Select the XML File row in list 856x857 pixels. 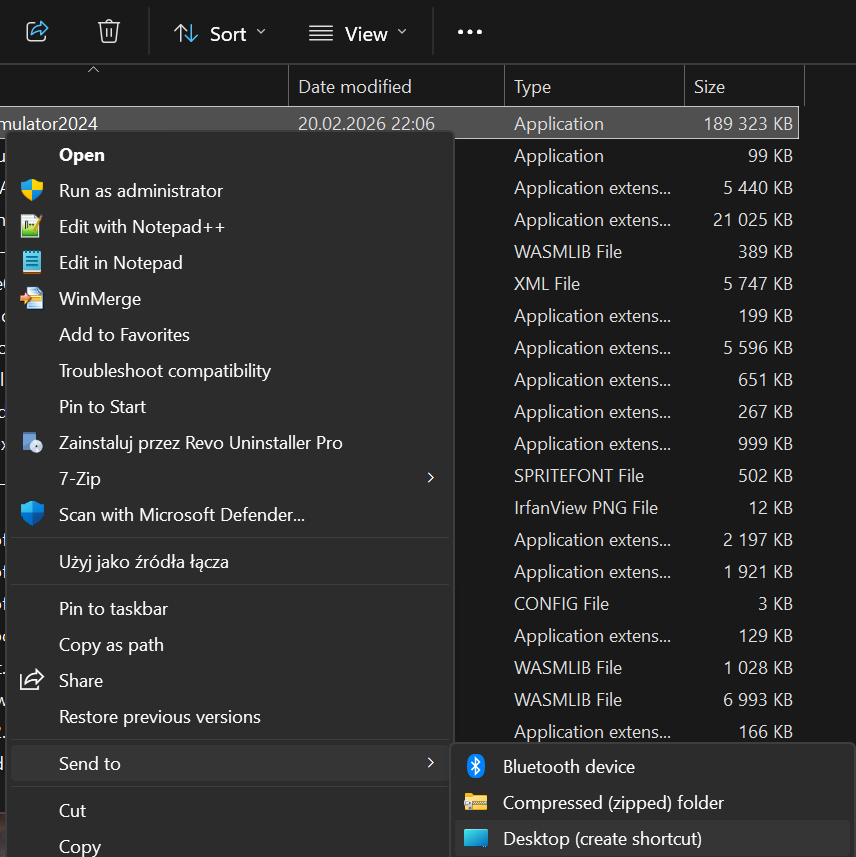tap(547, 284)
